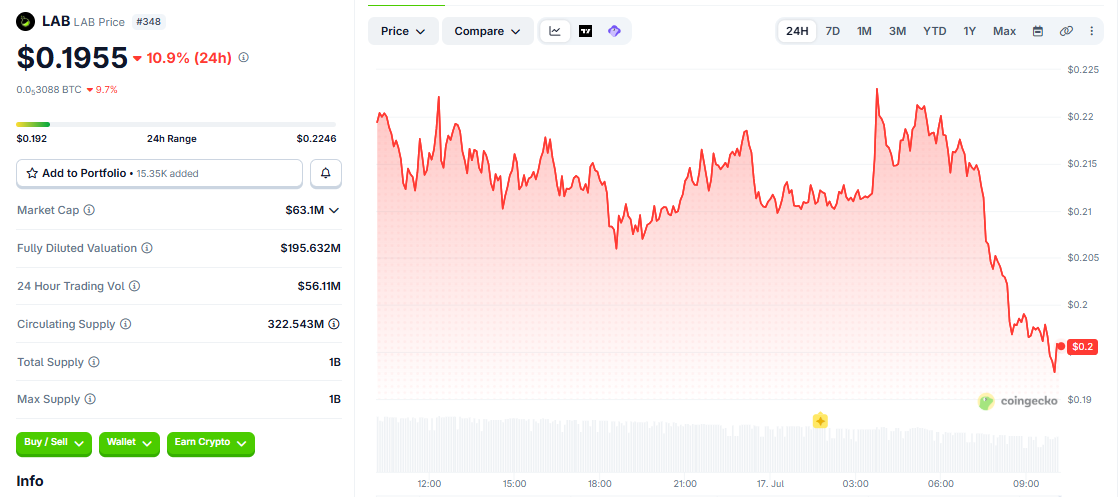The width and height of the screenshot is (1119, 497).
Task: Open the Earn Crypto dropdown
Action: 211,443
